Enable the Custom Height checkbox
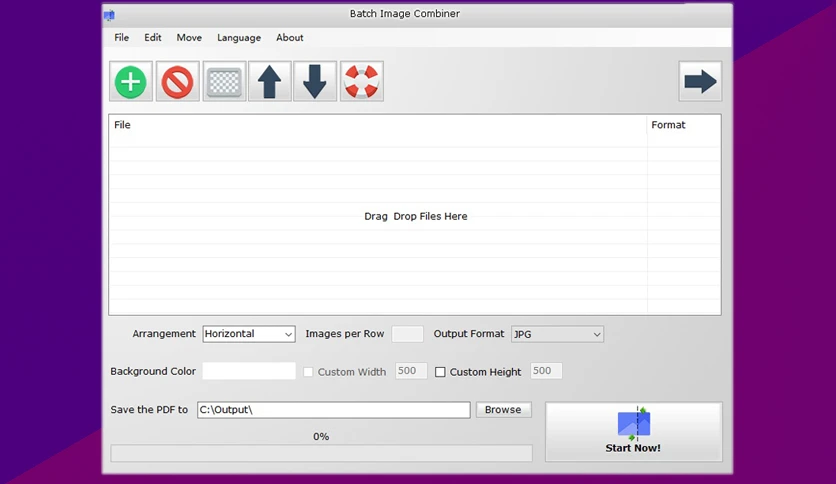Viewport: 836px width, 484px height. (440, 372)
